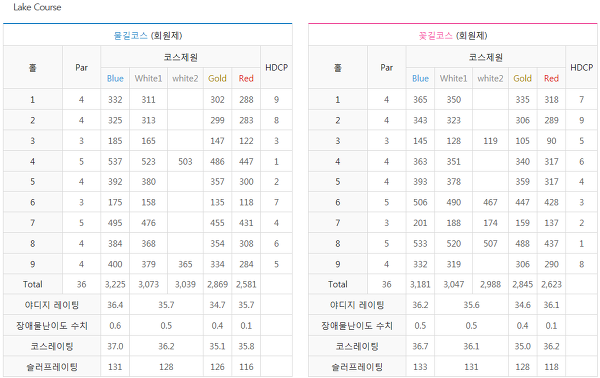Click the "455" Gold distance for hole 7
Viewport: 600px width, 378px height.
[217, 223]
